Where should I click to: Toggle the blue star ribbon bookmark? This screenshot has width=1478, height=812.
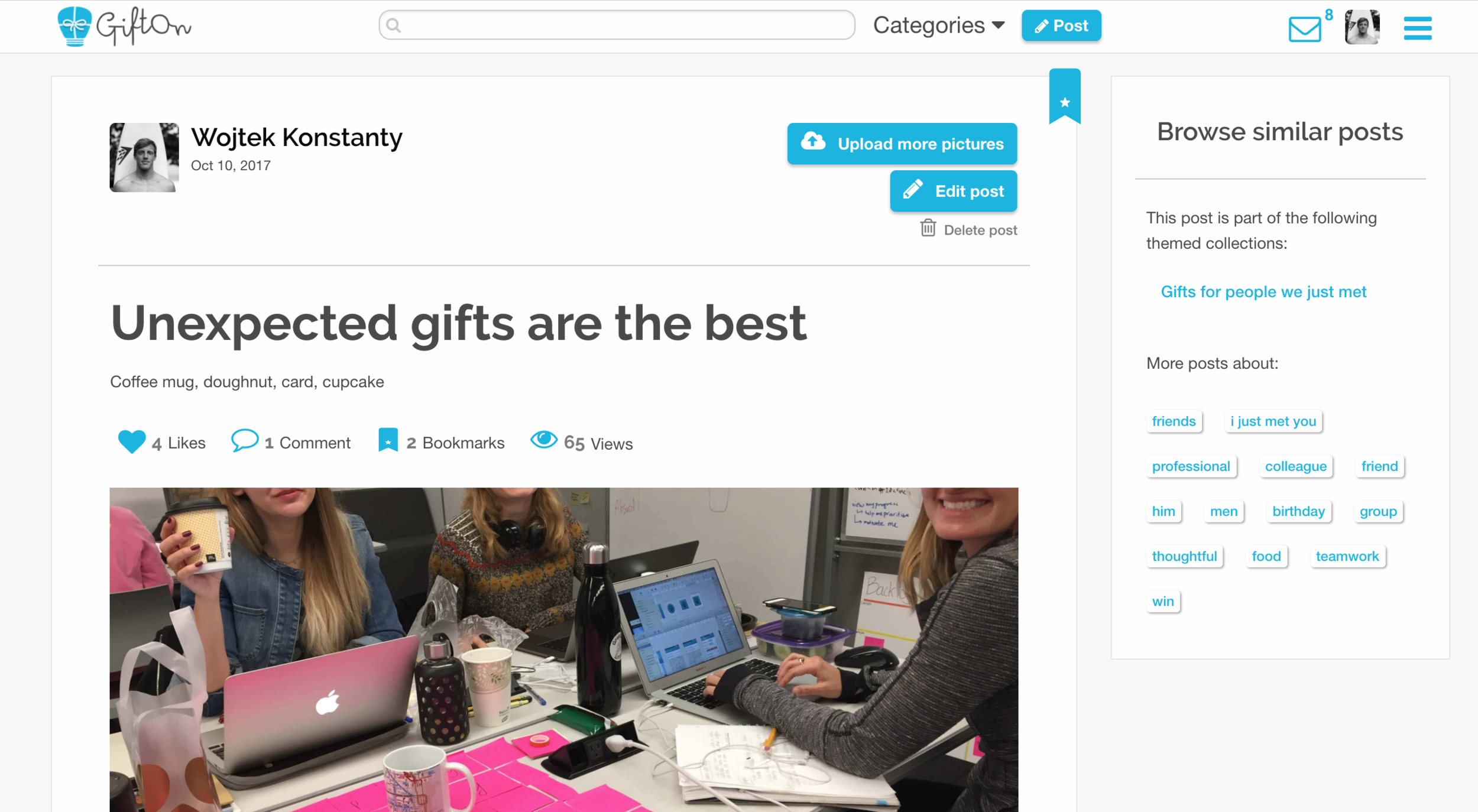tap(1065, 96)
